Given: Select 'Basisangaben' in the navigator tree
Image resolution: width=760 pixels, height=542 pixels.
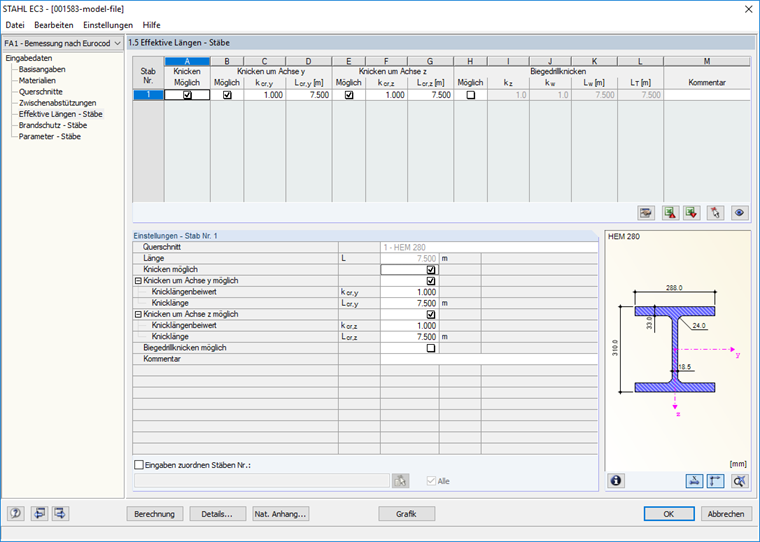Looking at the screenshot, I should [x=42, y=69].
